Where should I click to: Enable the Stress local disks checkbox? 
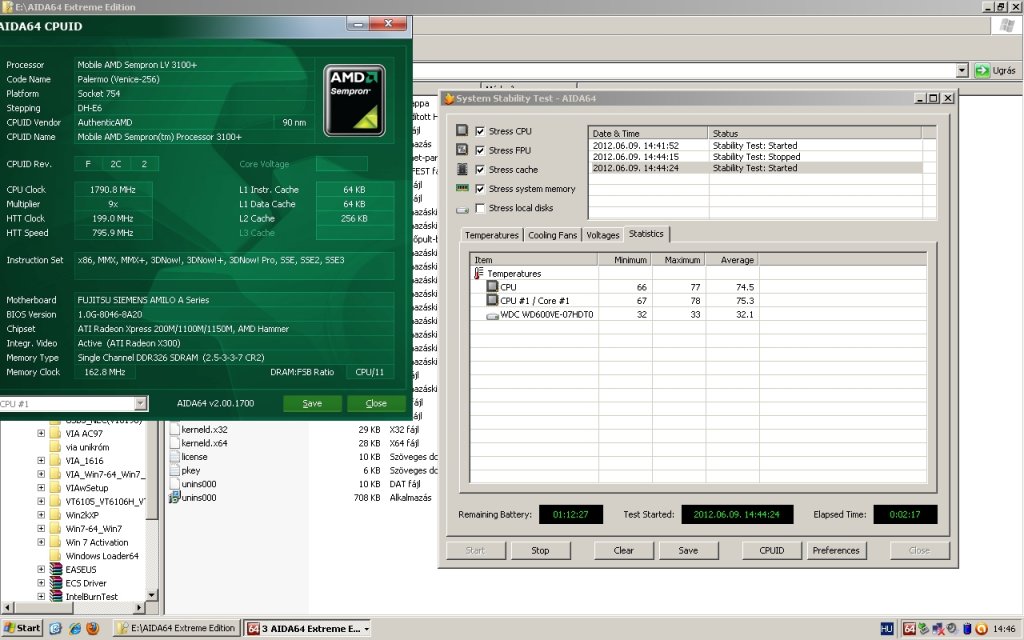[x=480, y=208]
